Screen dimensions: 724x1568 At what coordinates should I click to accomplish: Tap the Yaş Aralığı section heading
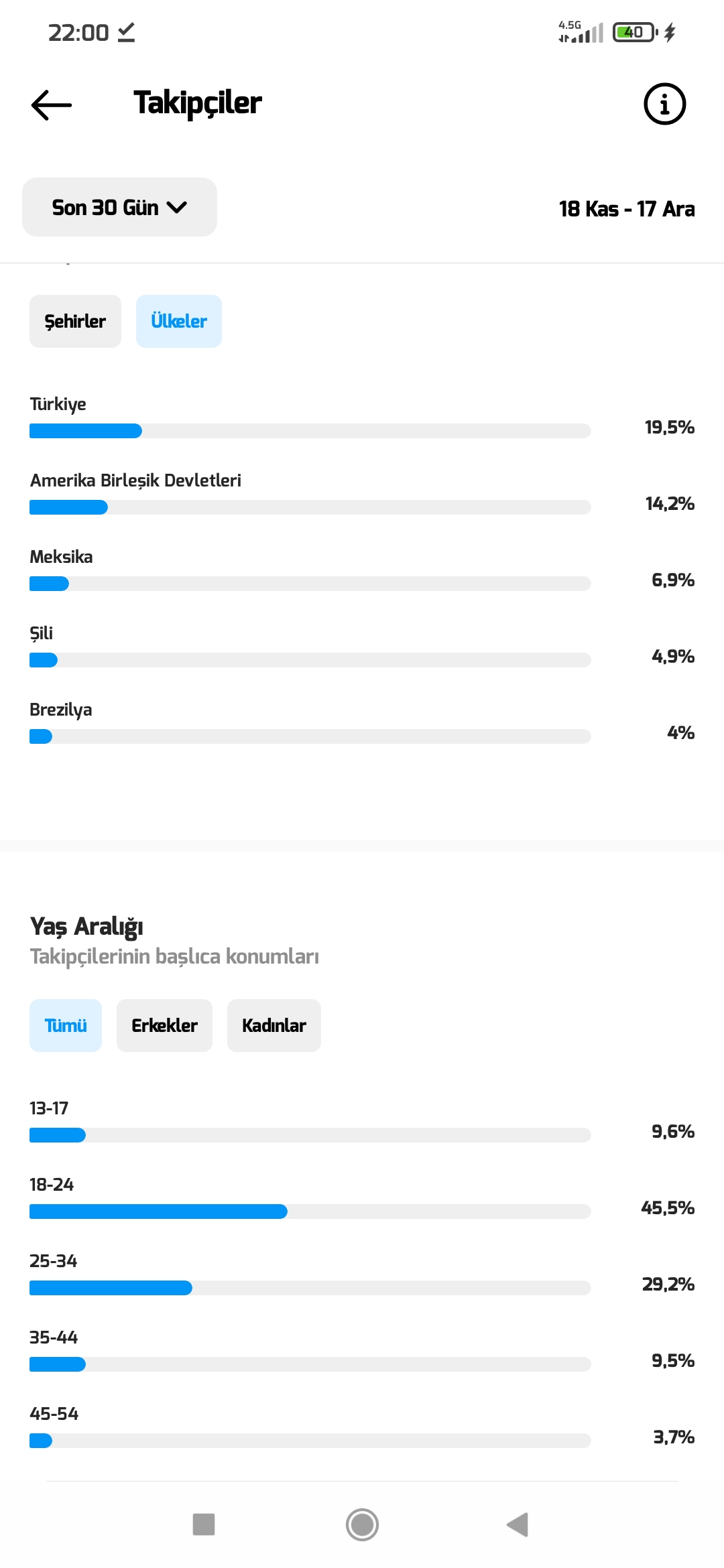tap(86, 926)
